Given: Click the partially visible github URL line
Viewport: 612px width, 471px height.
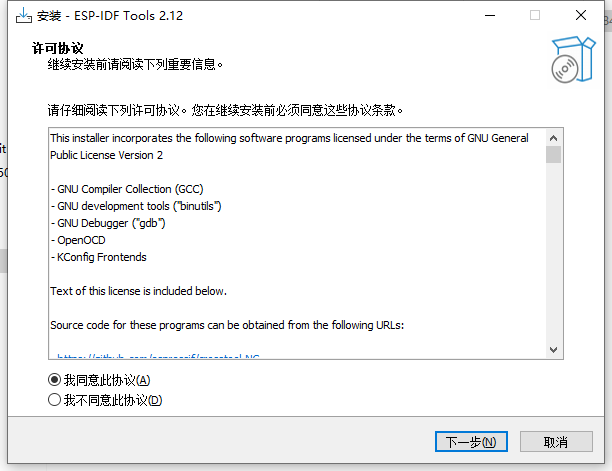Looking at the screenshot, I should click(x=160, y=356).
